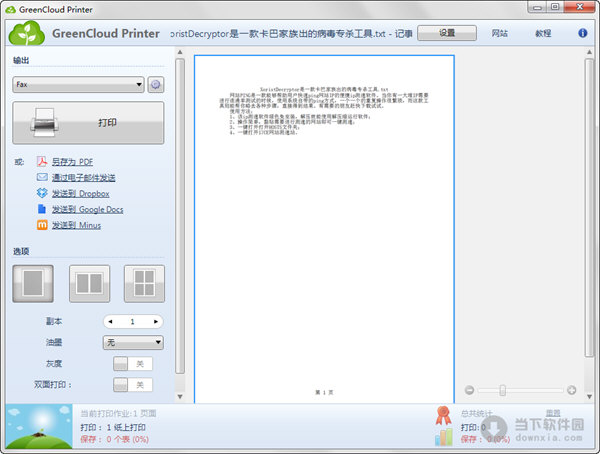Click the 发送到 Dropbox link
The image size is (600, 454).
coord(81,194)
